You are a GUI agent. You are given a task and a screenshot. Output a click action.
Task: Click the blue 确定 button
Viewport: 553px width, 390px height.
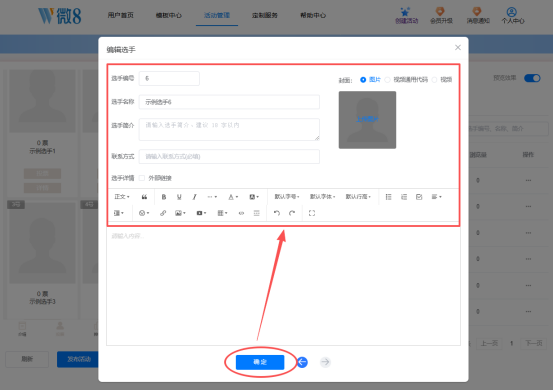pos(260,362)
